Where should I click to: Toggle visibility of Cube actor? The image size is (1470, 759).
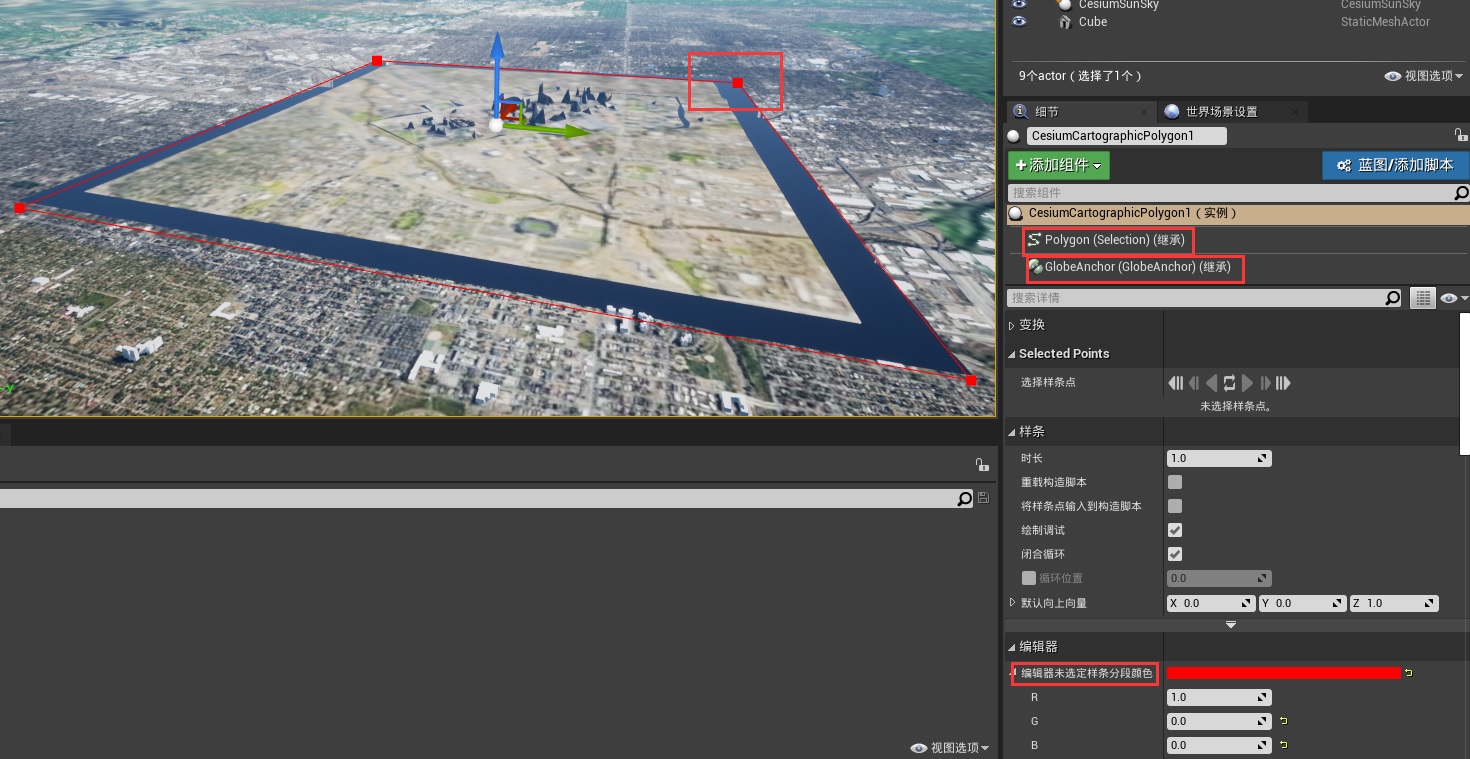coord(1019,22)
